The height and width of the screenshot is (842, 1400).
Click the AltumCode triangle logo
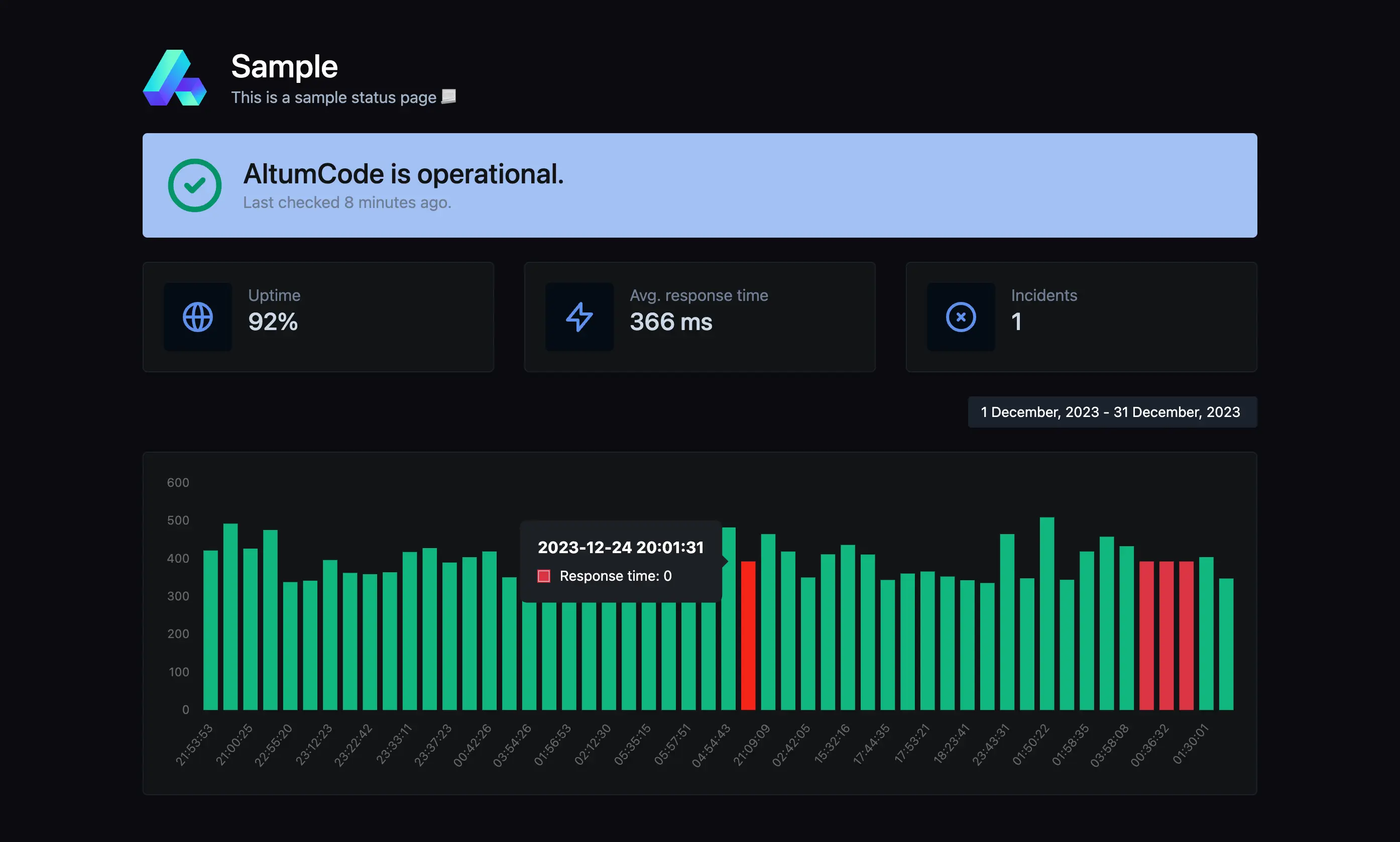click(x=175, y=78)
